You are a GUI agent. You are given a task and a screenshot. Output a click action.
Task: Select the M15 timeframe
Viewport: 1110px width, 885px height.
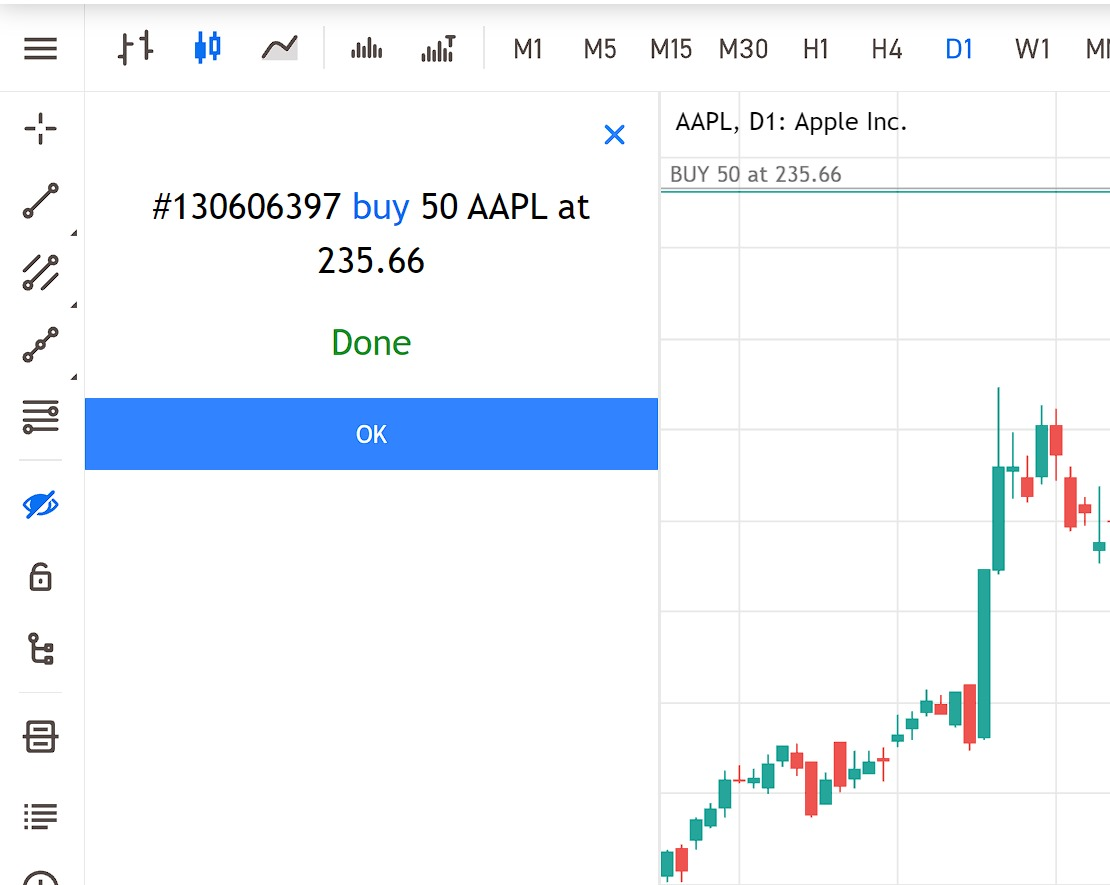pos(671,48)
